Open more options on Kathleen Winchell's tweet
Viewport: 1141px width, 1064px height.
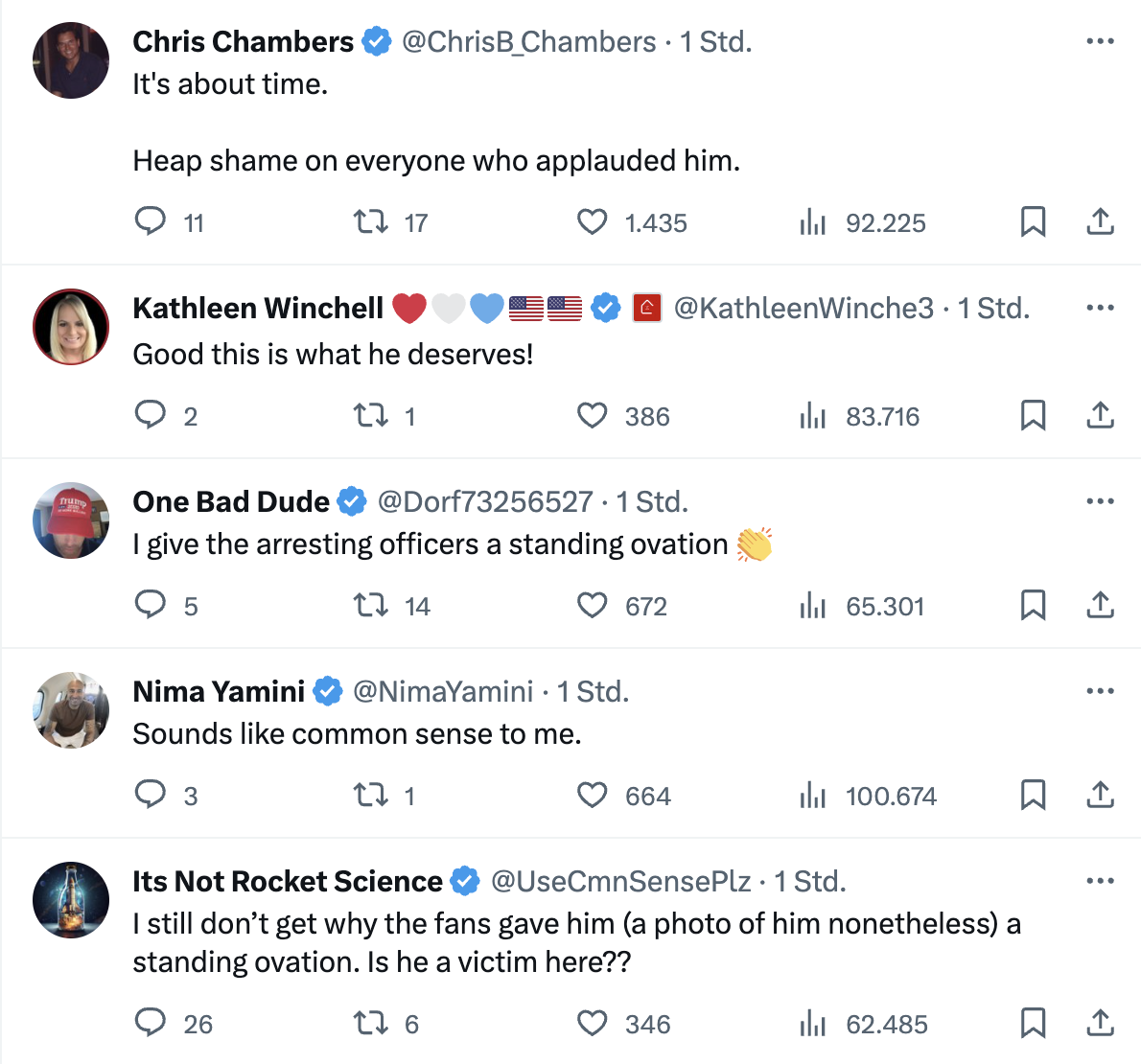(x=1100, y=308)
